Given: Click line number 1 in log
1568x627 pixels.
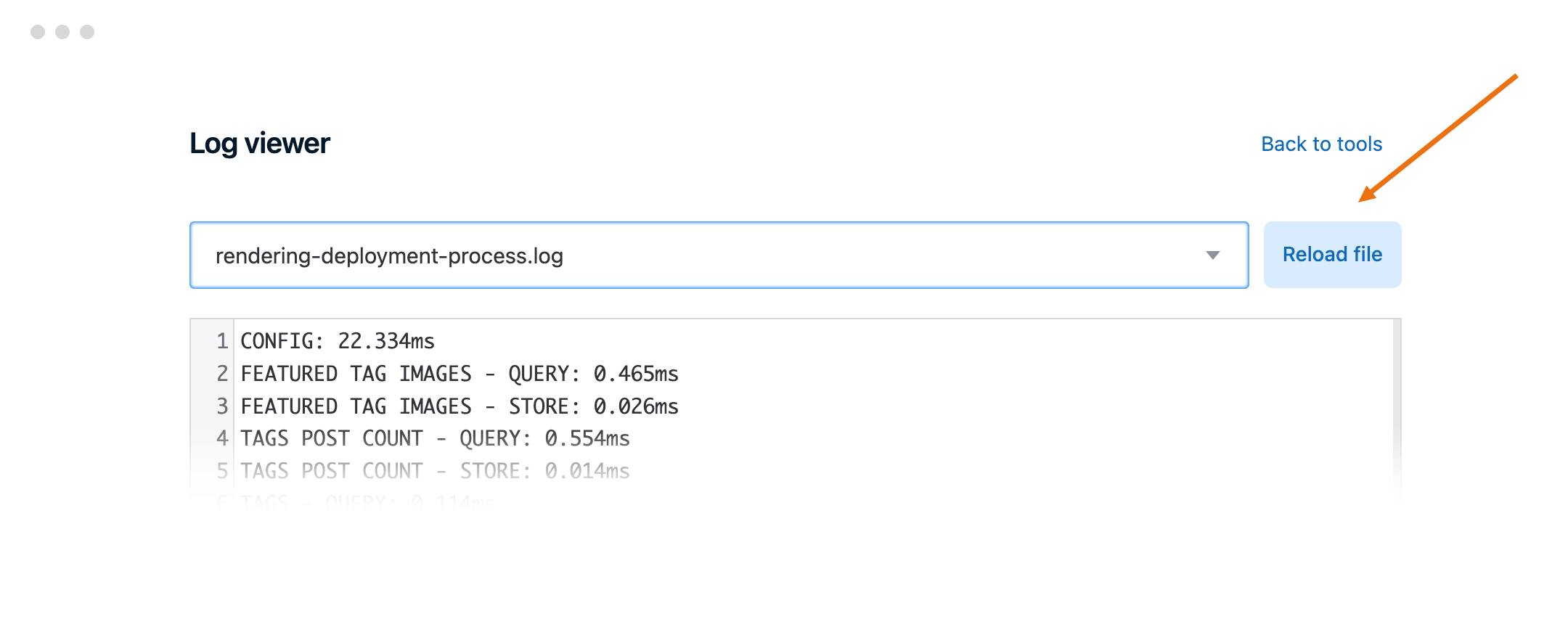Looking at the screenshot, I should 220,341.
